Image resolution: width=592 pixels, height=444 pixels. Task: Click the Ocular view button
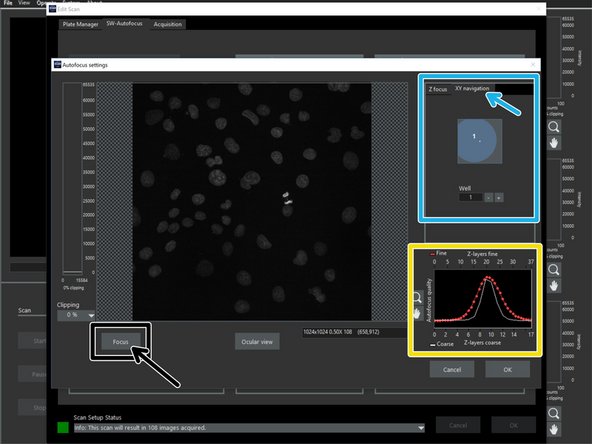pyautogui.click(x=257, y=342)
